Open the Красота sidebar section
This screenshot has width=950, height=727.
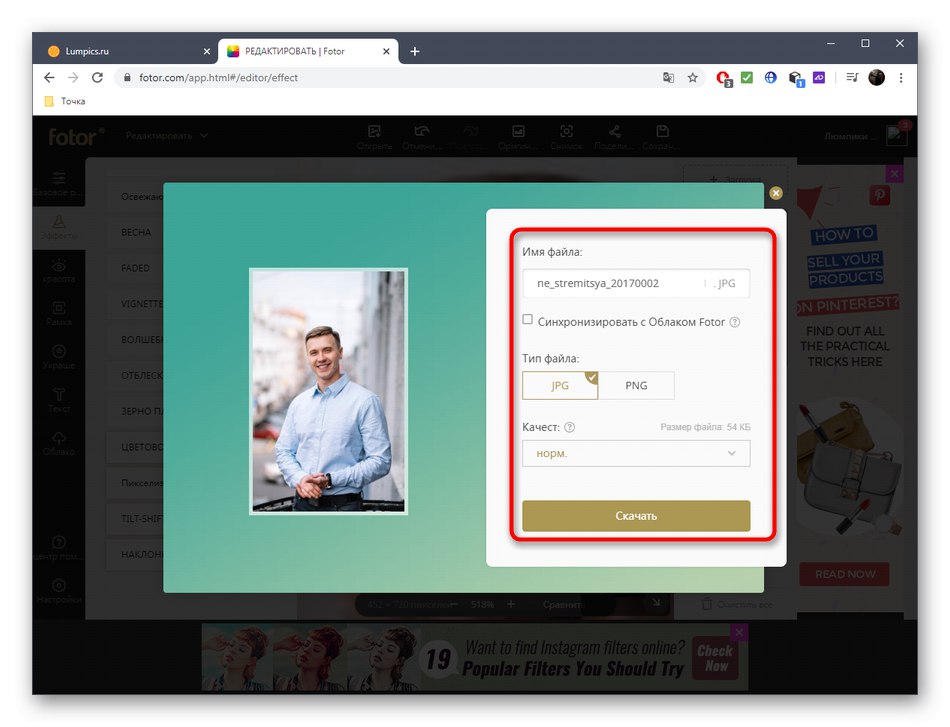pyautogui.click(x=59, y=271)
